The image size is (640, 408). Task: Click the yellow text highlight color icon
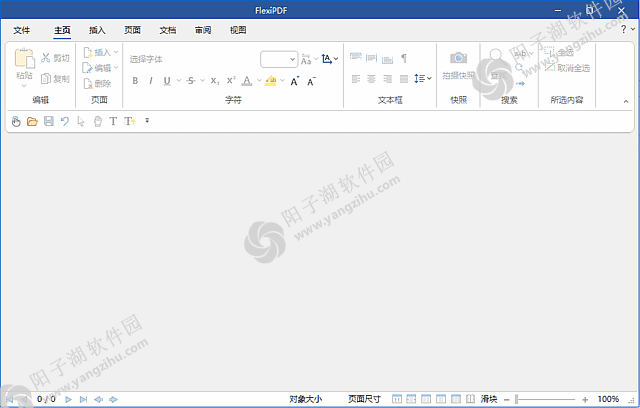point(271,81)
